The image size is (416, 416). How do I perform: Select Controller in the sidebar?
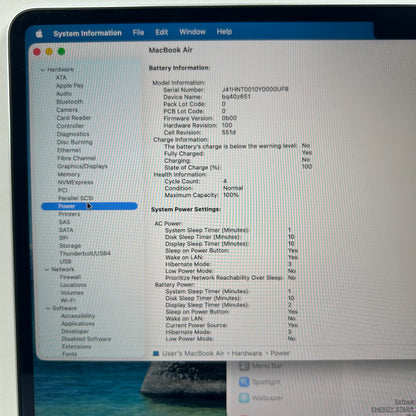70,126
